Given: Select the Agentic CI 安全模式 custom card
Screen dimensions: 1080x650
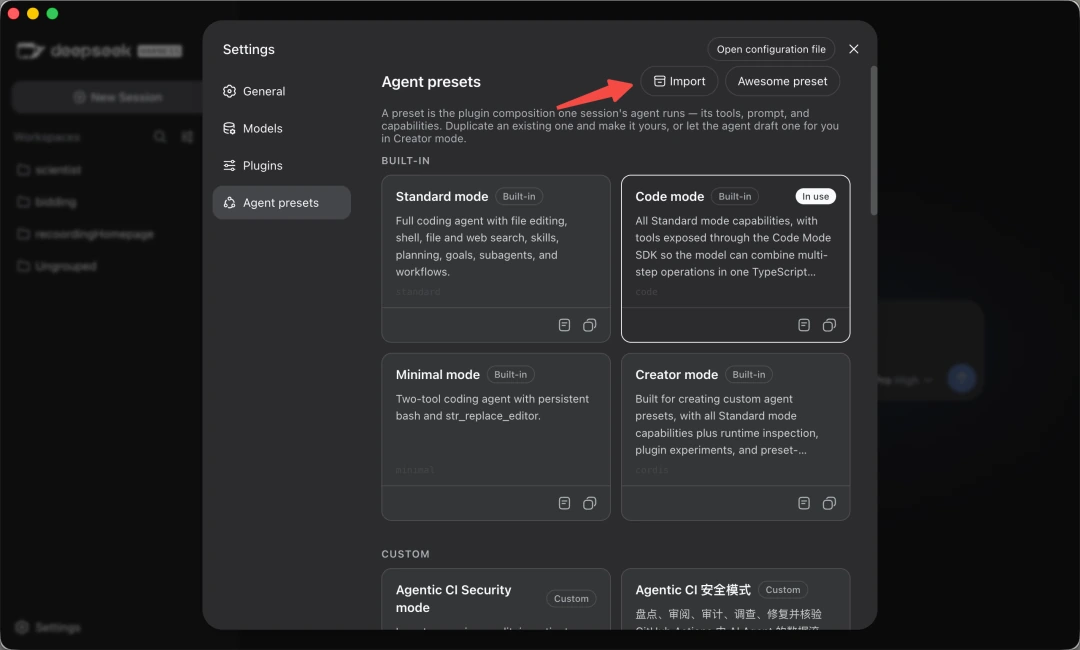Looking at the screenshot, I should pyautogui.click(x=736, y=599).
